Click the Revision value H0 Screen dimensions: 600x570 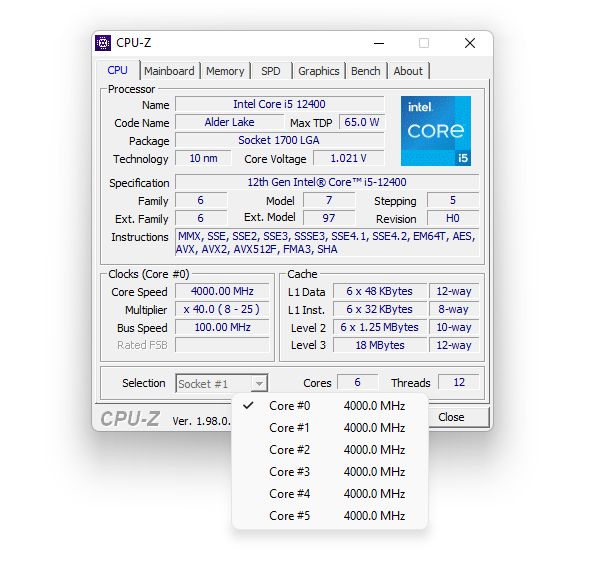click(453, 218)
